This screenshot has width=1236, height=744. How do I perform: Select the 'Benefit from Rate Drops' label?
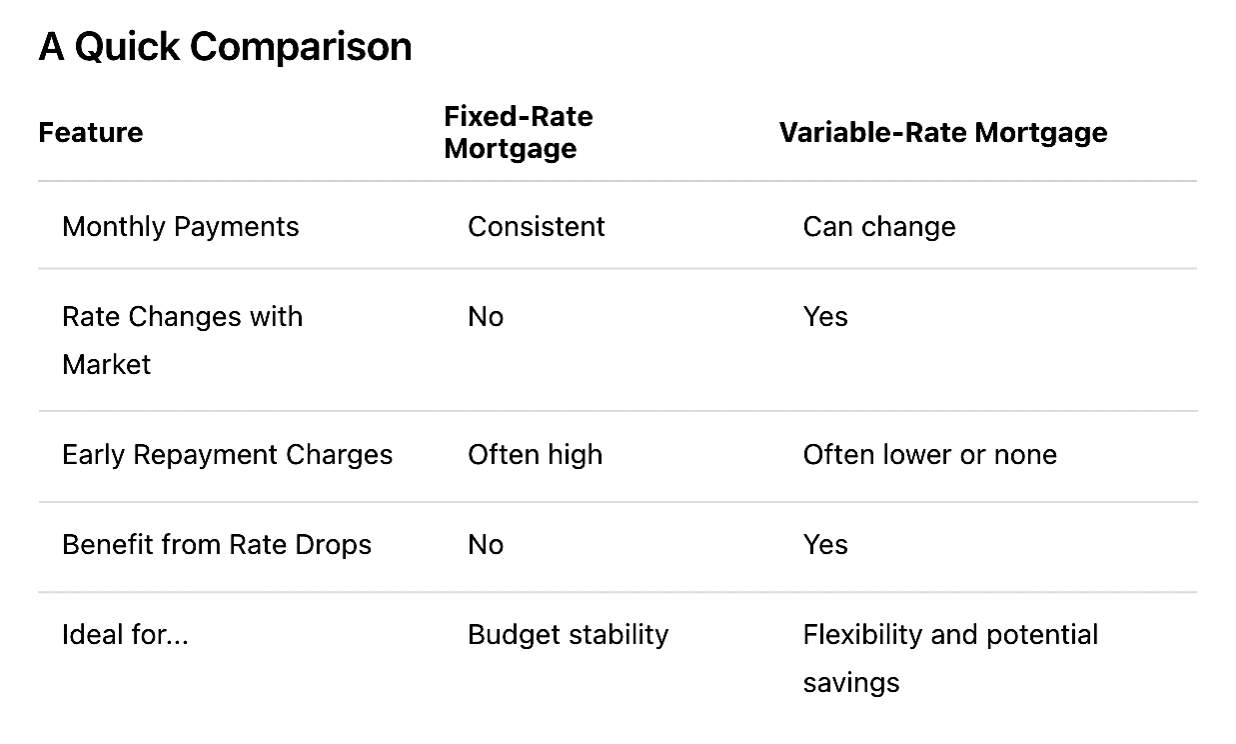click(217, 545)
